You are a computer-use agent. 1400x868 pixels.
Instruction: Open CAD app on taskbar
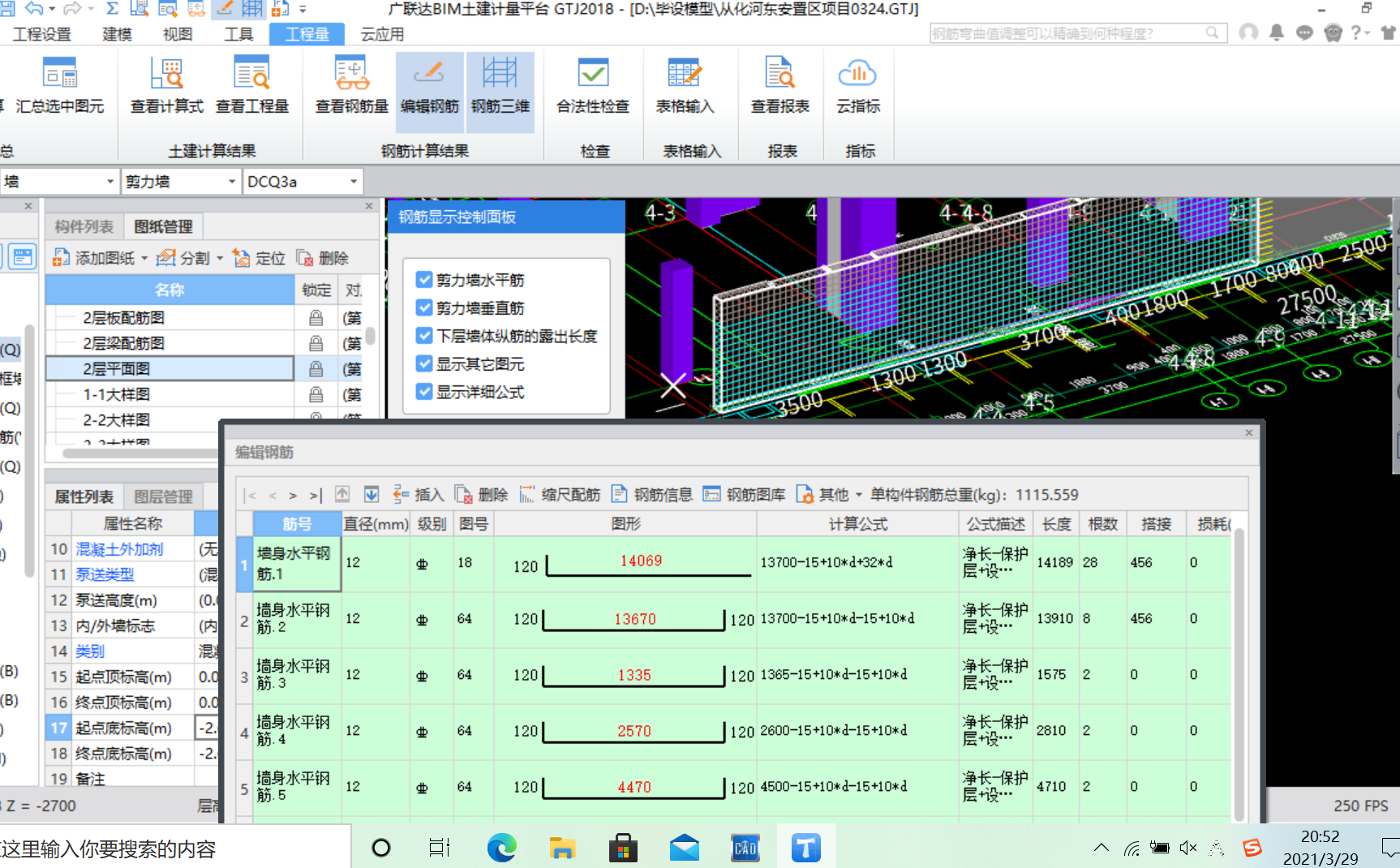click(745, 849)
